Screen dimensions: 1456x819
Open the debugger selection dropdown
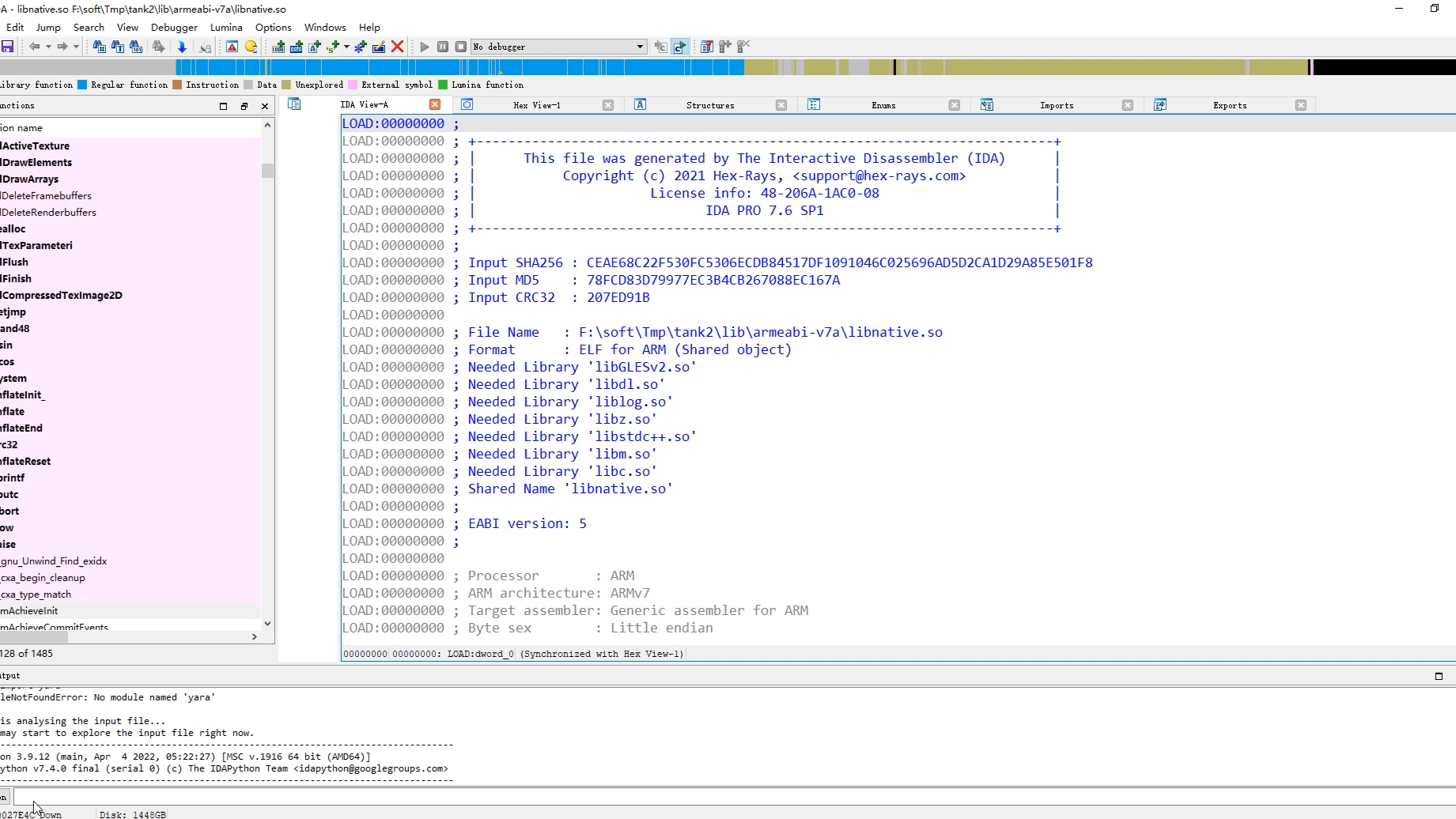coord(640,47)
